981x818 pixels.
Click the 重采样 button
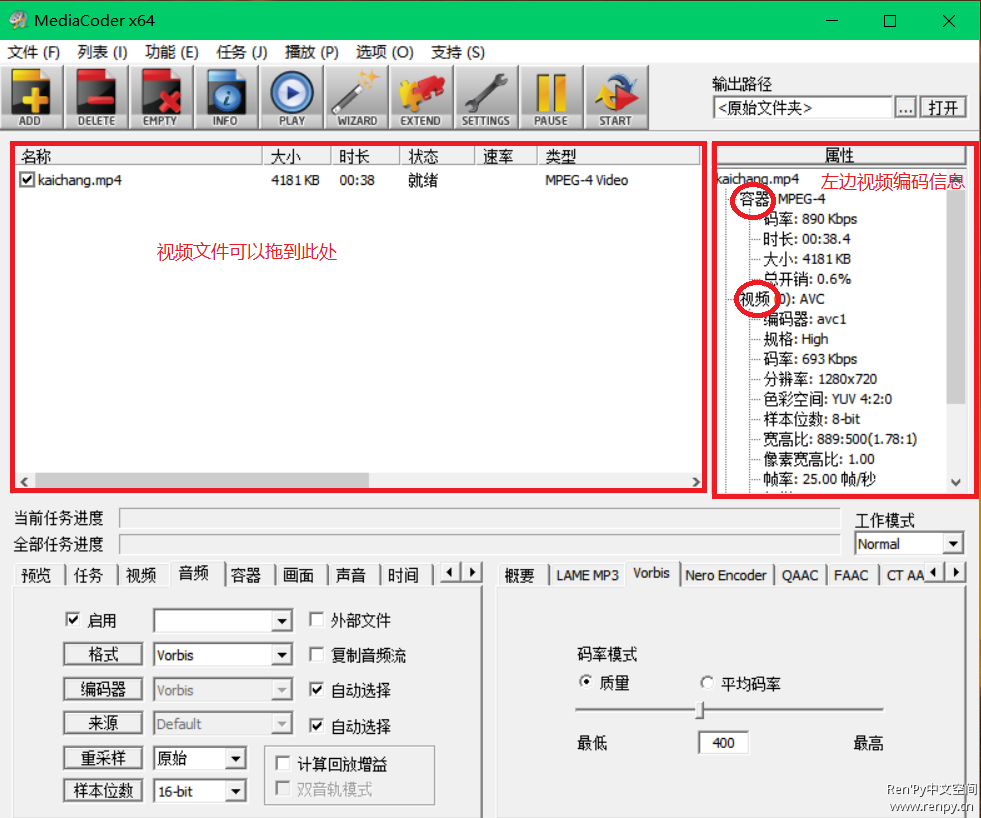[x=103, y=758]
